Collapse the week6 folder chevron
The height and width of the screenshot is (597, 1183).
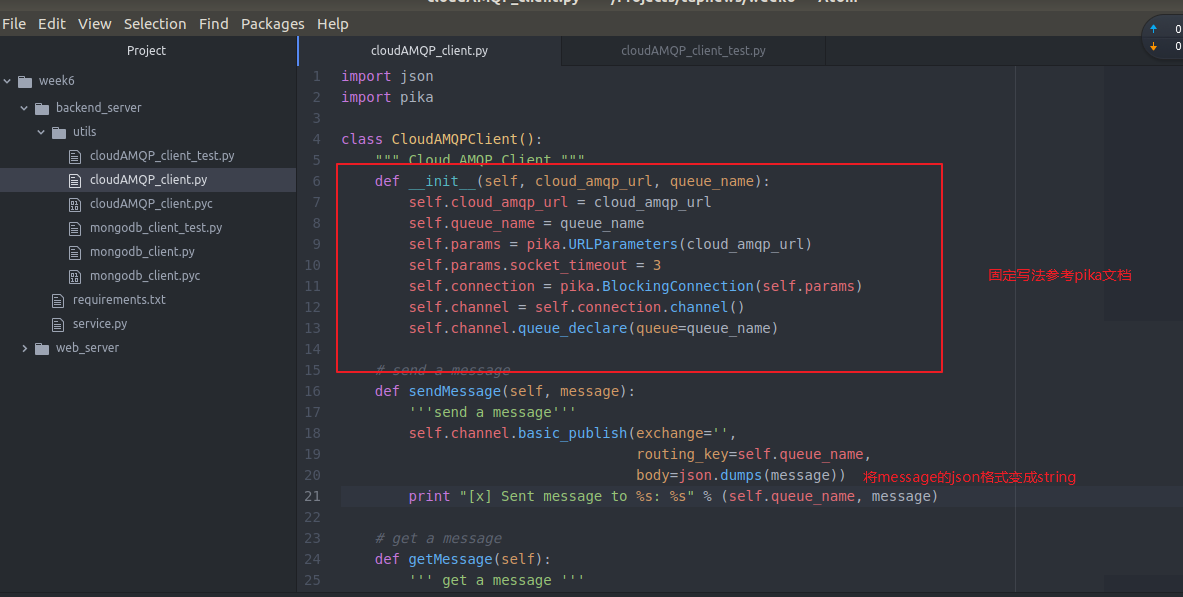click(x=8, y=81)
